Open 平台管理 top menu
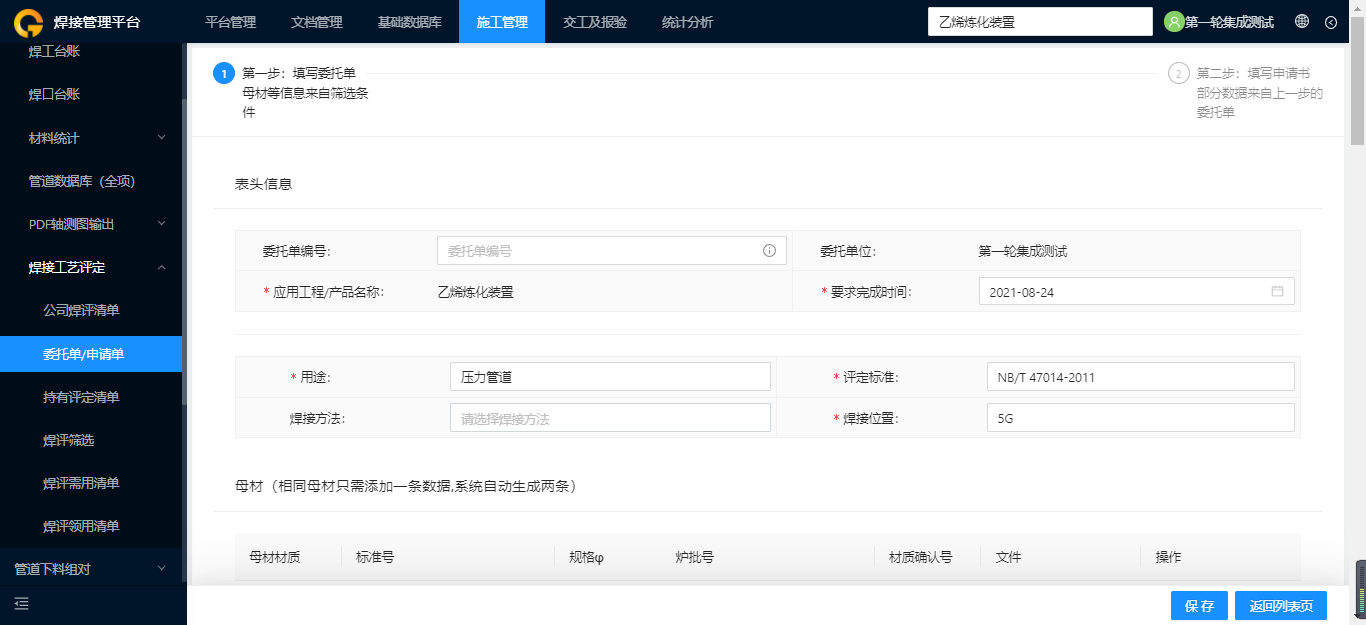 tap(230, 22)
